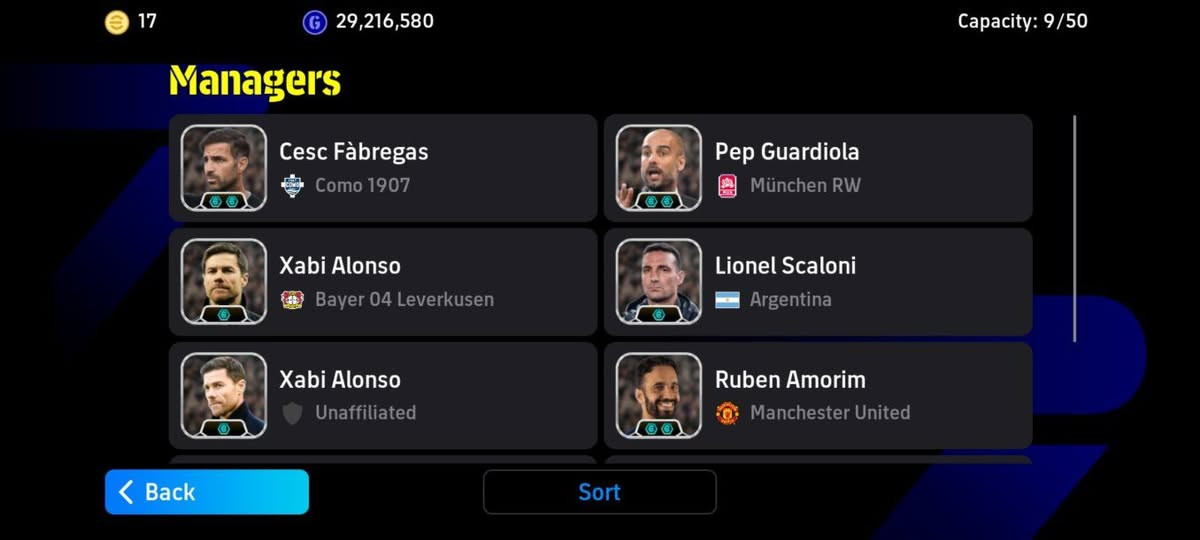
Task: Open Pep Guardiola manager name
Action: (787, 152)
